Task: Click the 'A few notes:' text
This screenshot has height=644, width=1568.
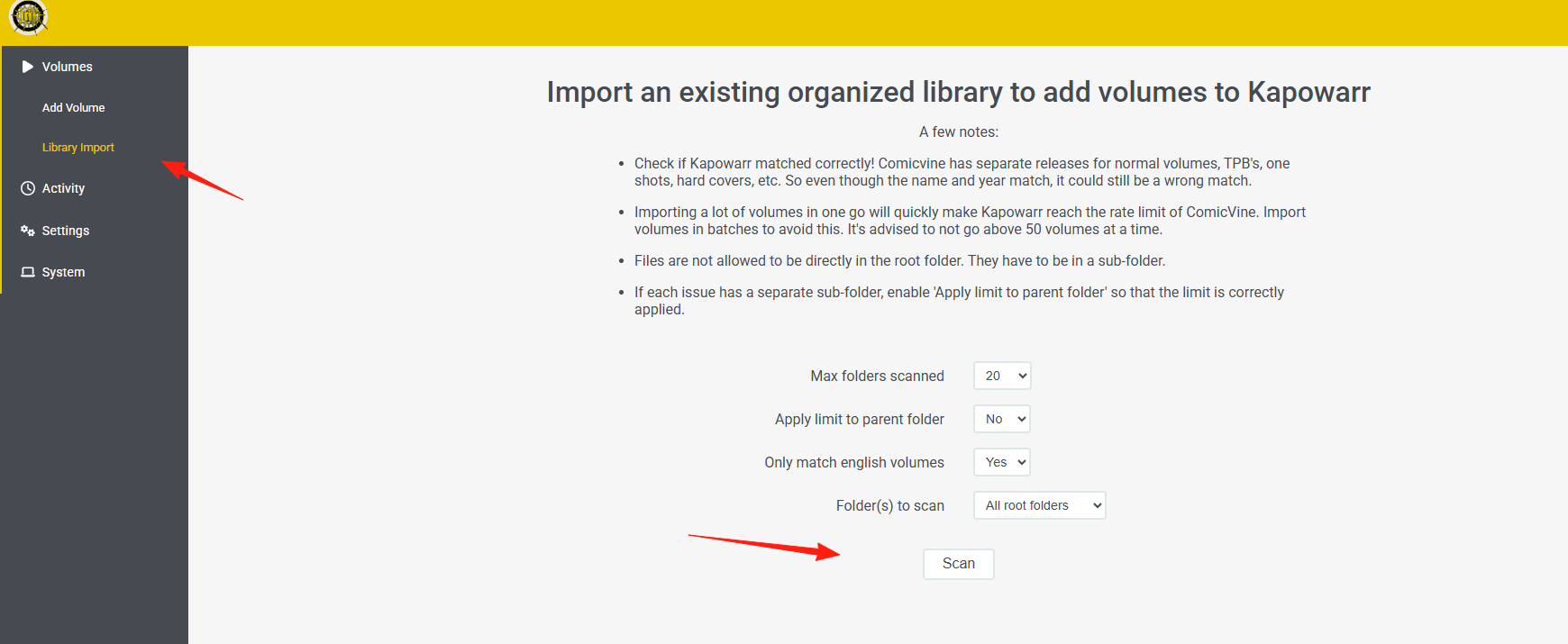Action: coord(959,132)
